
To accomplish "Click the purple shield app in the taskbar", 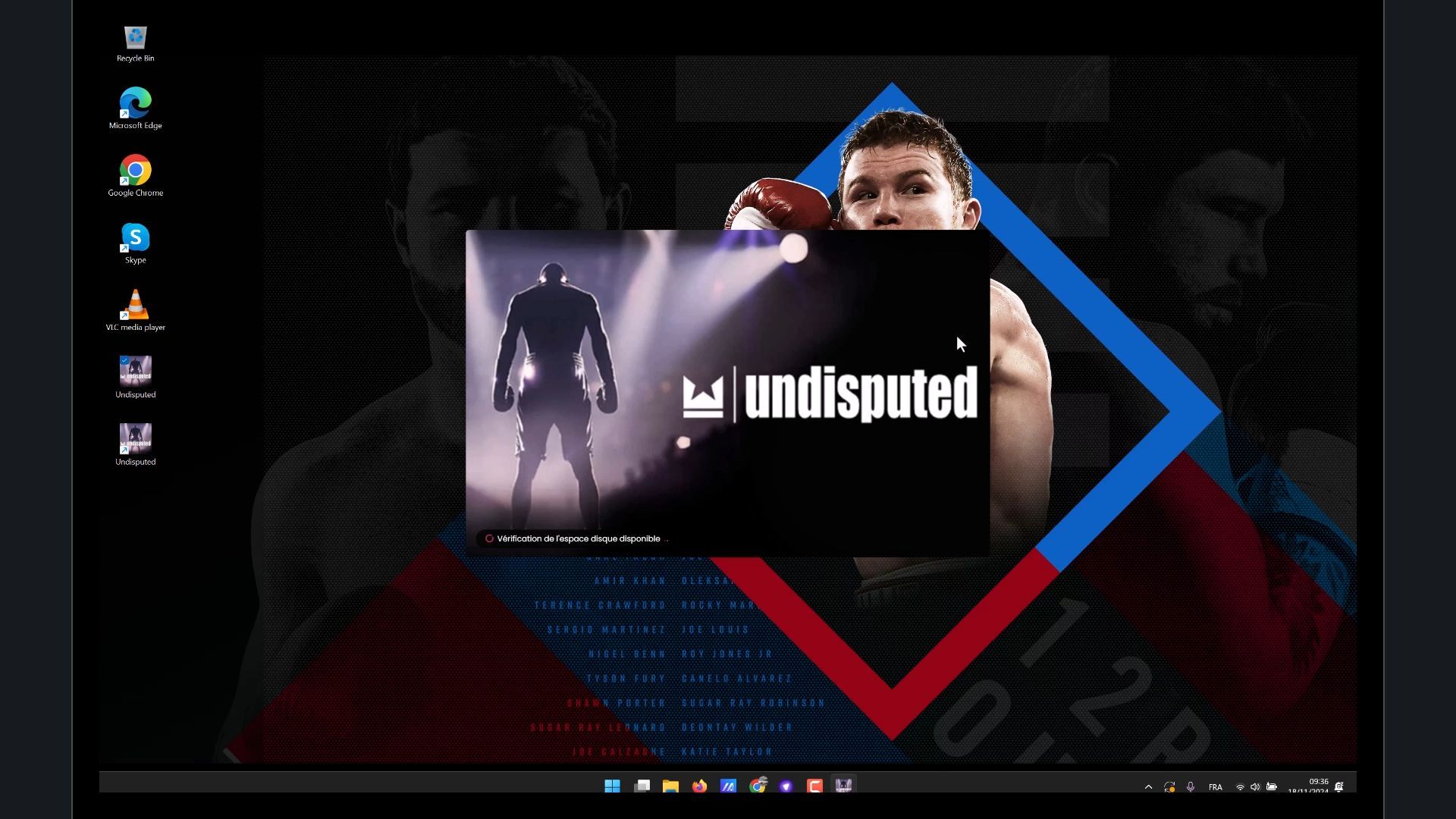I will (x=786, y=786).
